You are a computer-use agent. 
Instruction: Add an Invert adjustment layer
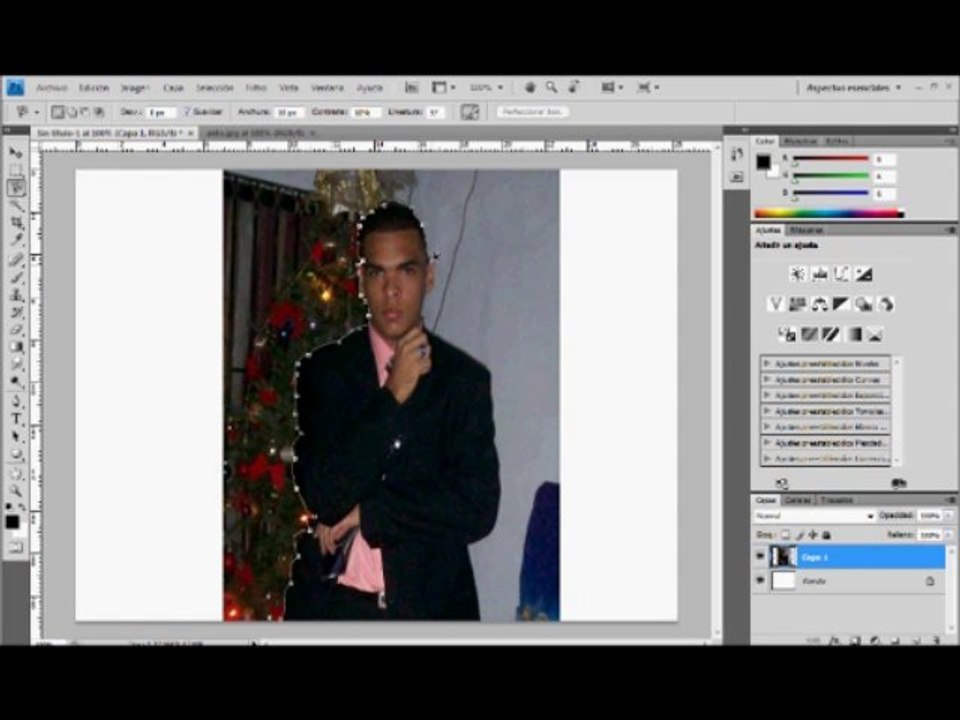click(787, 334)
